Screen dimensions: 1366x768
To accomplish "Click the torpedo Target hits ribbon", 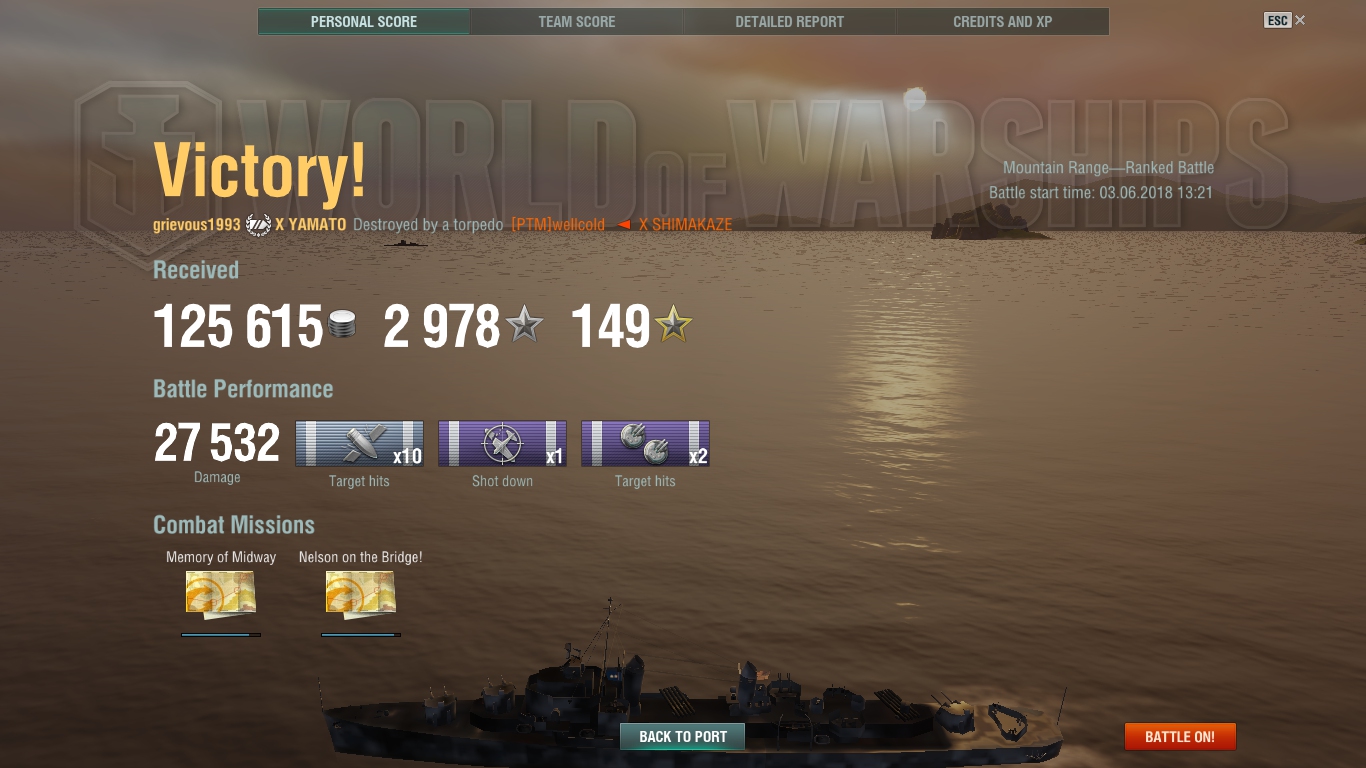I will pos(359,443).
